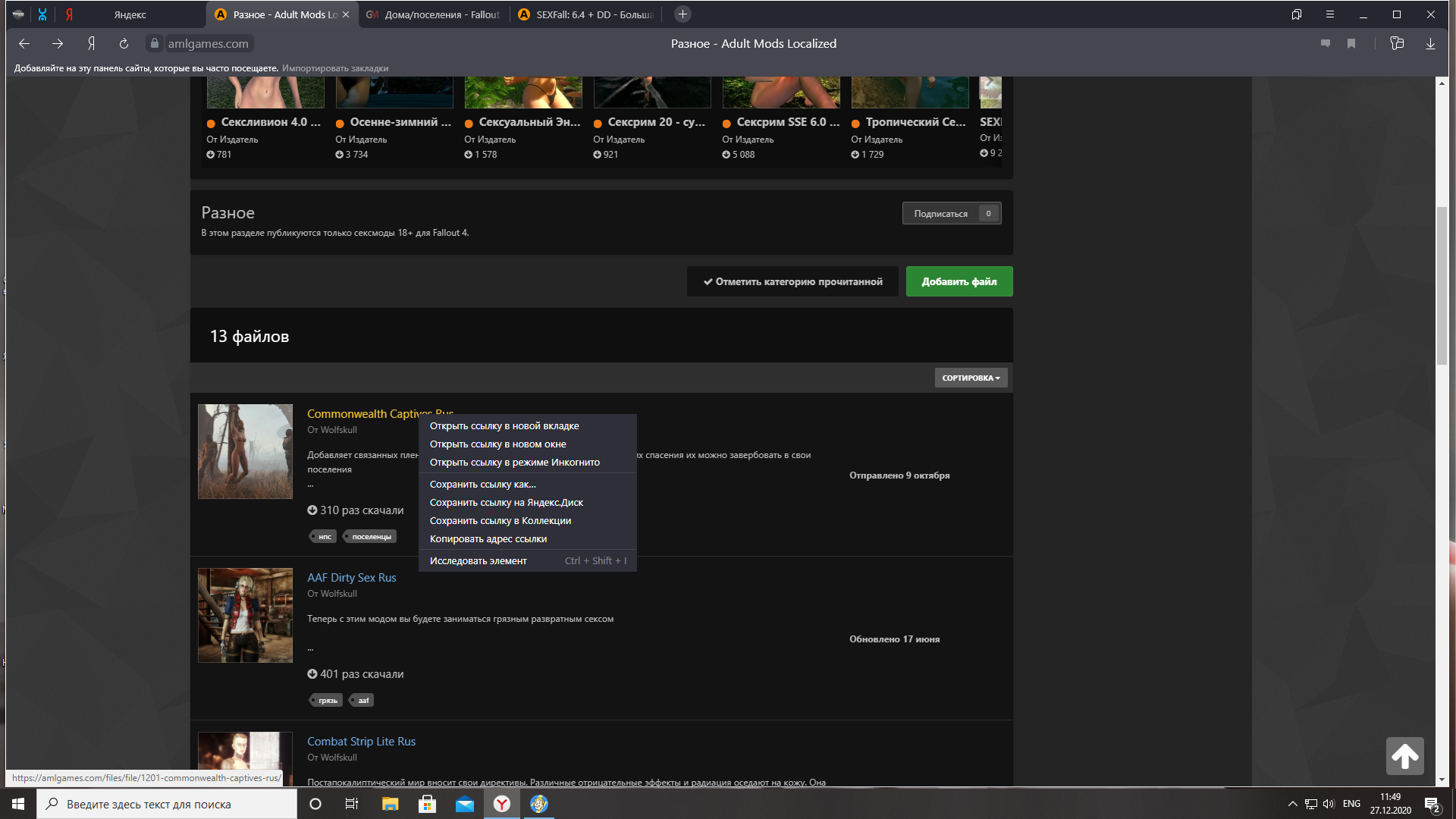
Task: Open a new tab with plus icon
Action: click(x=682, y=14)
